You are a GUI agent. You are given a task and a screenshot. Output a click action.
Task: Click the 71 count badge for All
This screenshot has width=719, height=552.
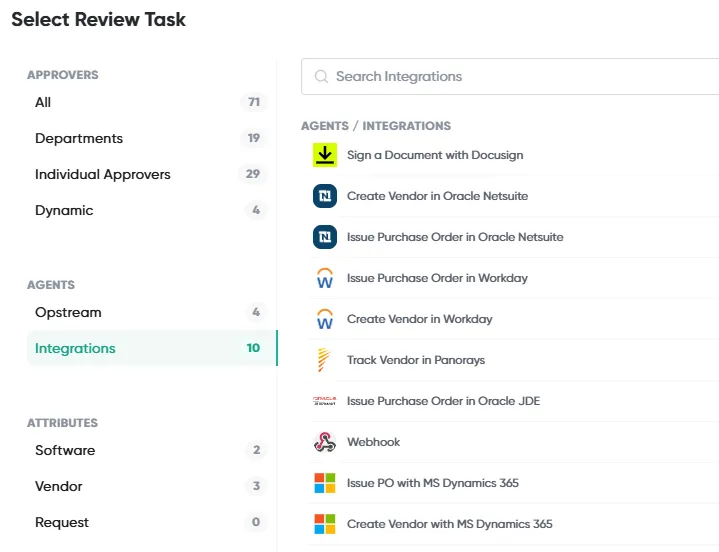click(x=254, y=102)
